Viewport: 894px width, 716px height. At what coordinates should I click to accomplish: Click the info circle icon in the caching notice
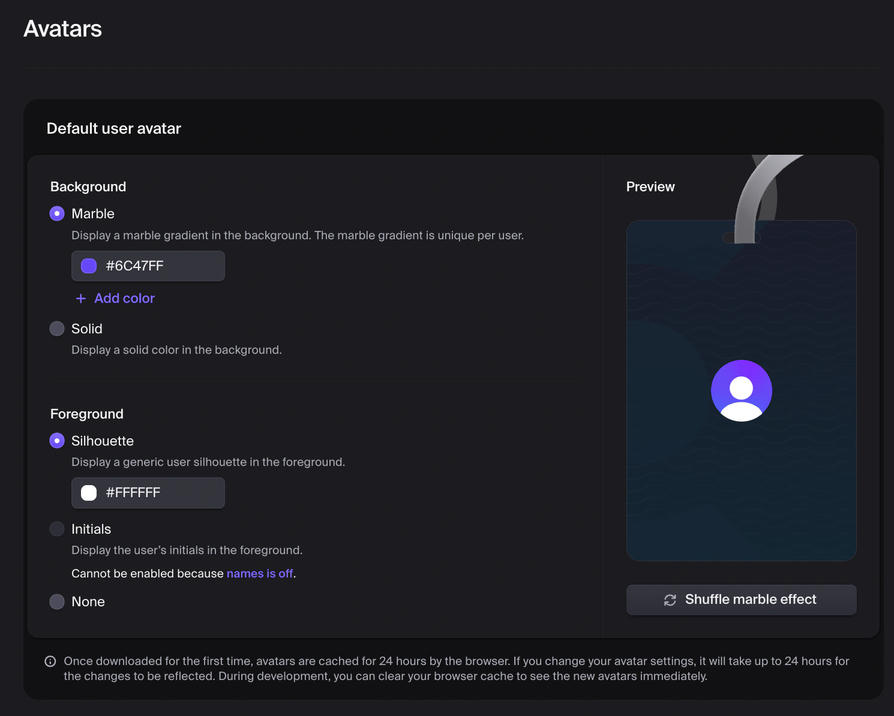[x=49, y=661]
